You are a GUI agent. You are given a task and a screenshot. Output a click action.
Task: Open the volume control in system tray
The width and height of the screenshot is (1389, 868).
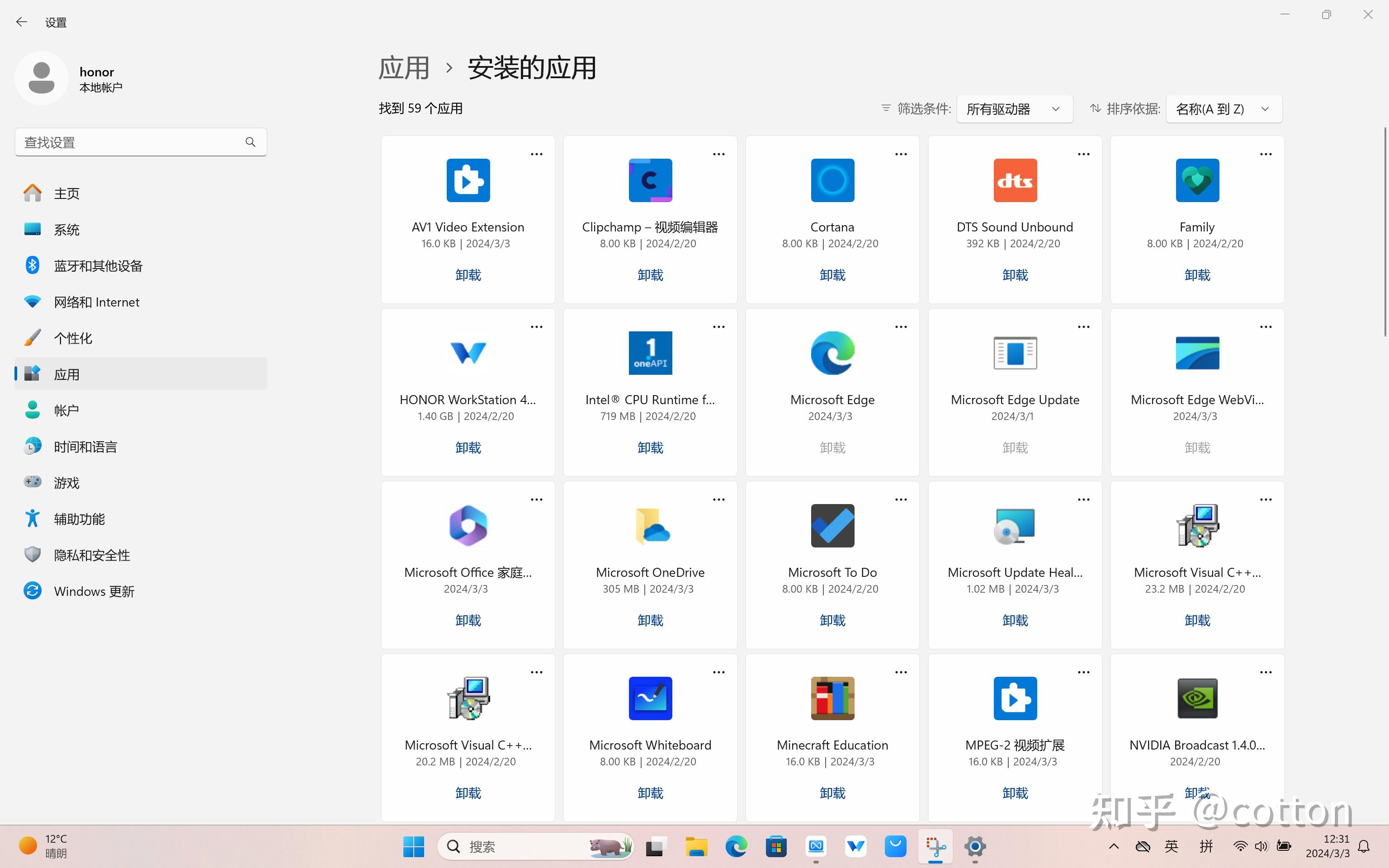1261,846
